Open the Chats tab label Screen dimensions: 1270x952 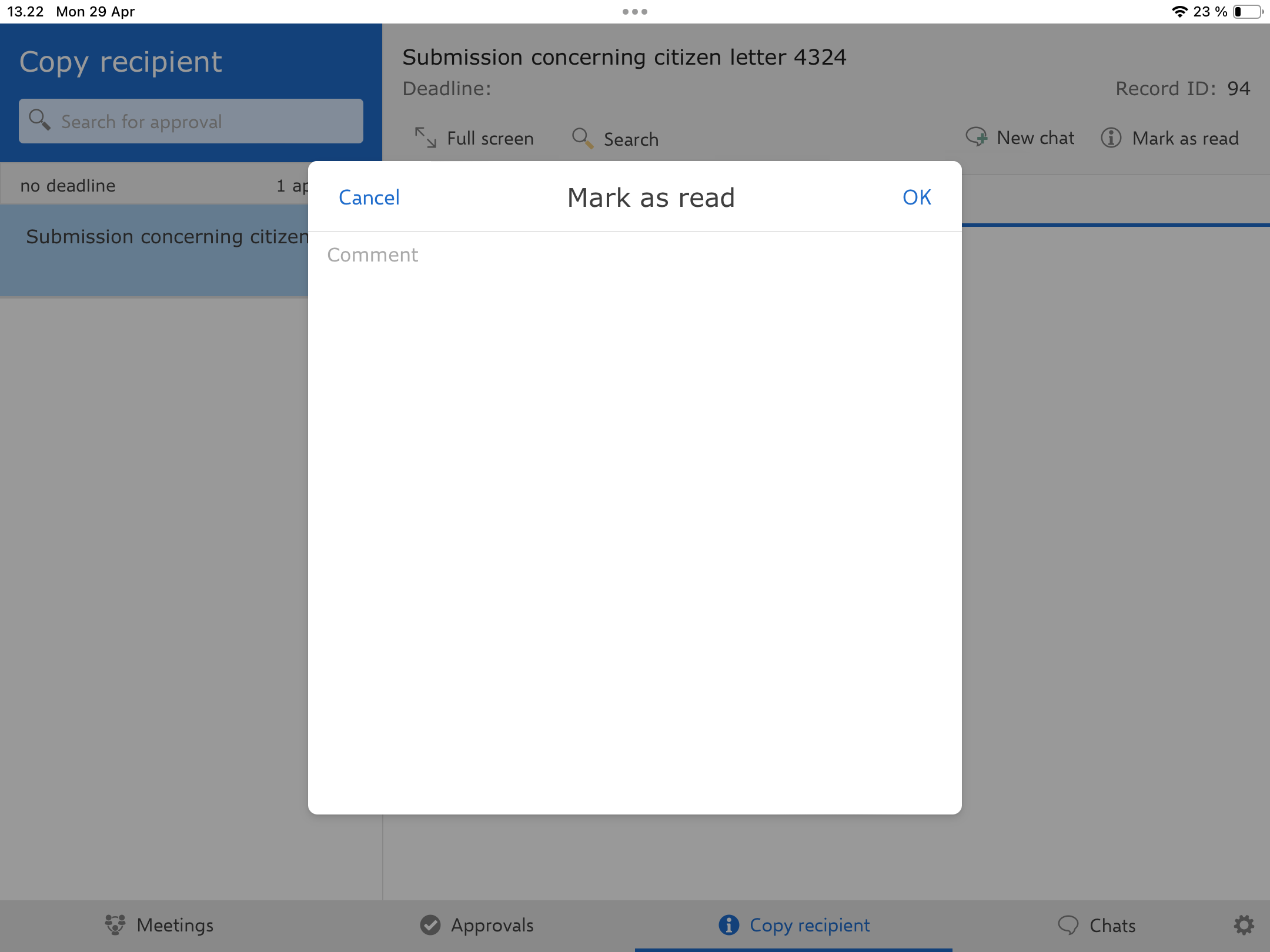[x=1112, y=926]
